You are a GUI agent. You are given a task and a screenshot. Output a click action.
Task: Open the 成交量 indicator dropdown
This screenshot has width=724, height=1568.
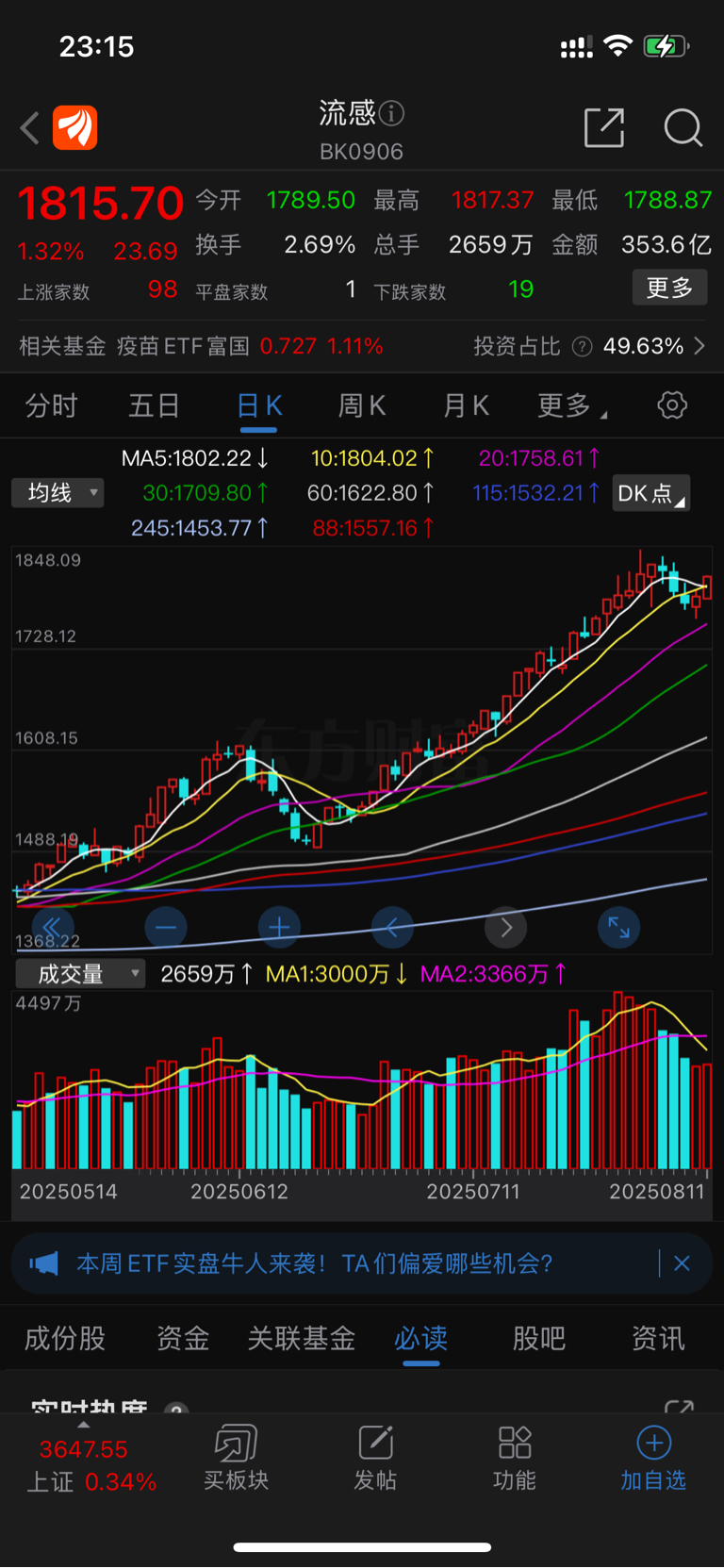[x=80, y=974]
